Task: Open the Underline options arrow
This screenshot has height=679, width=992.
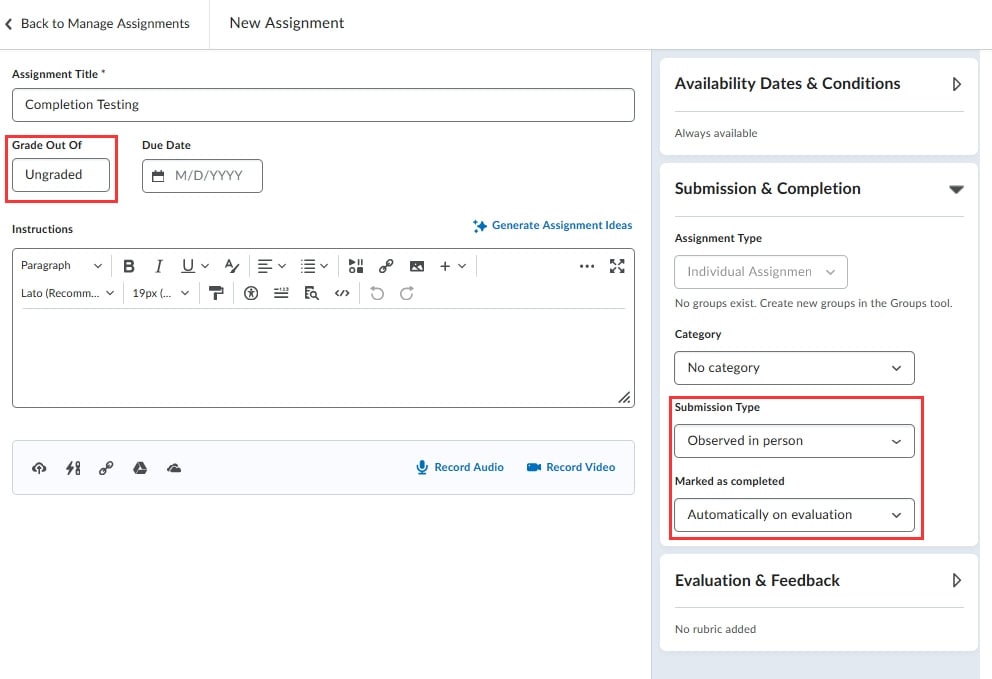Action: (x=205, y=266)
